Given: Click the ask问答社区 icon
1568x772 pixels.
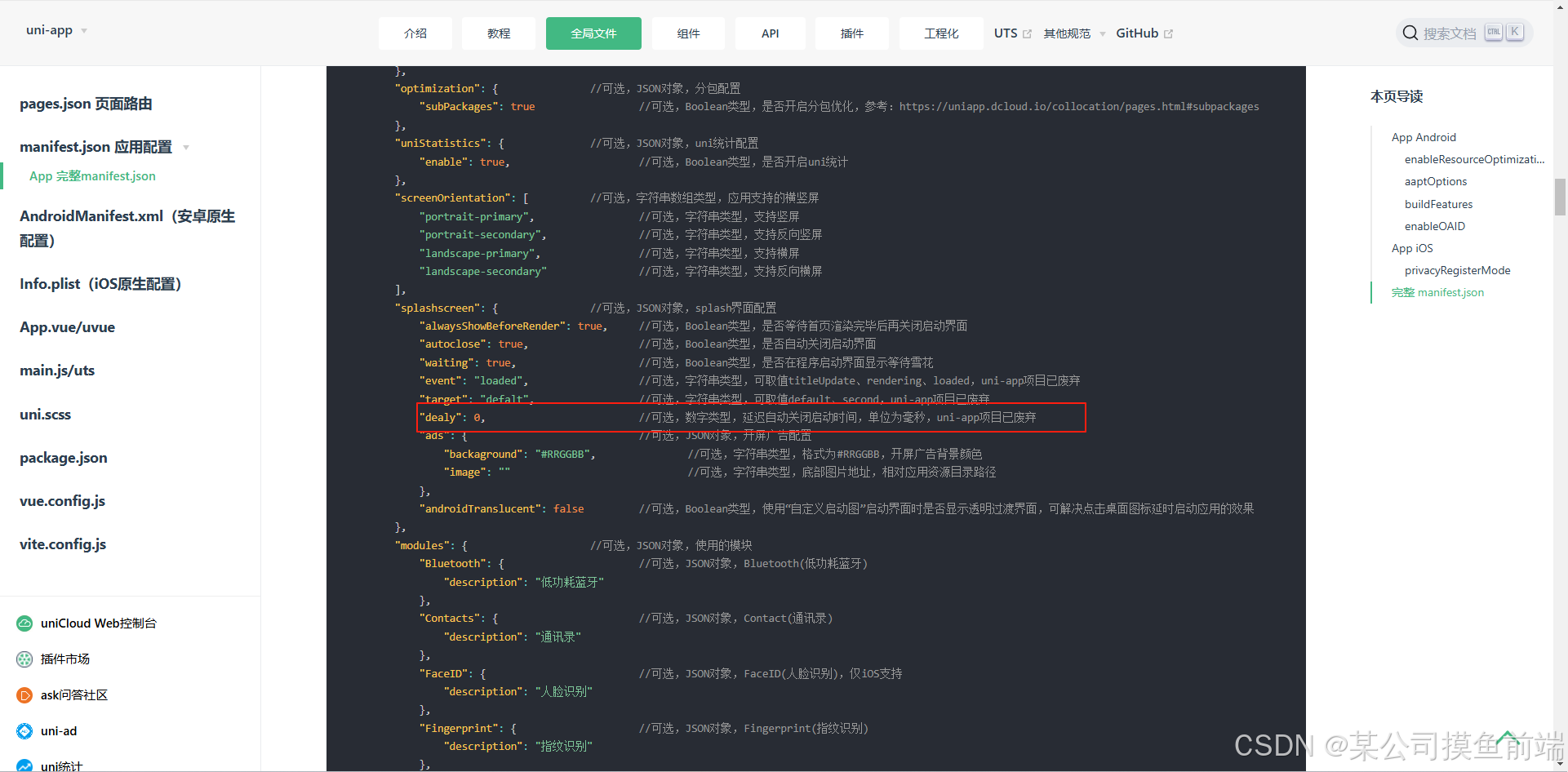Looking at the screenshot, I should (24, 695).
